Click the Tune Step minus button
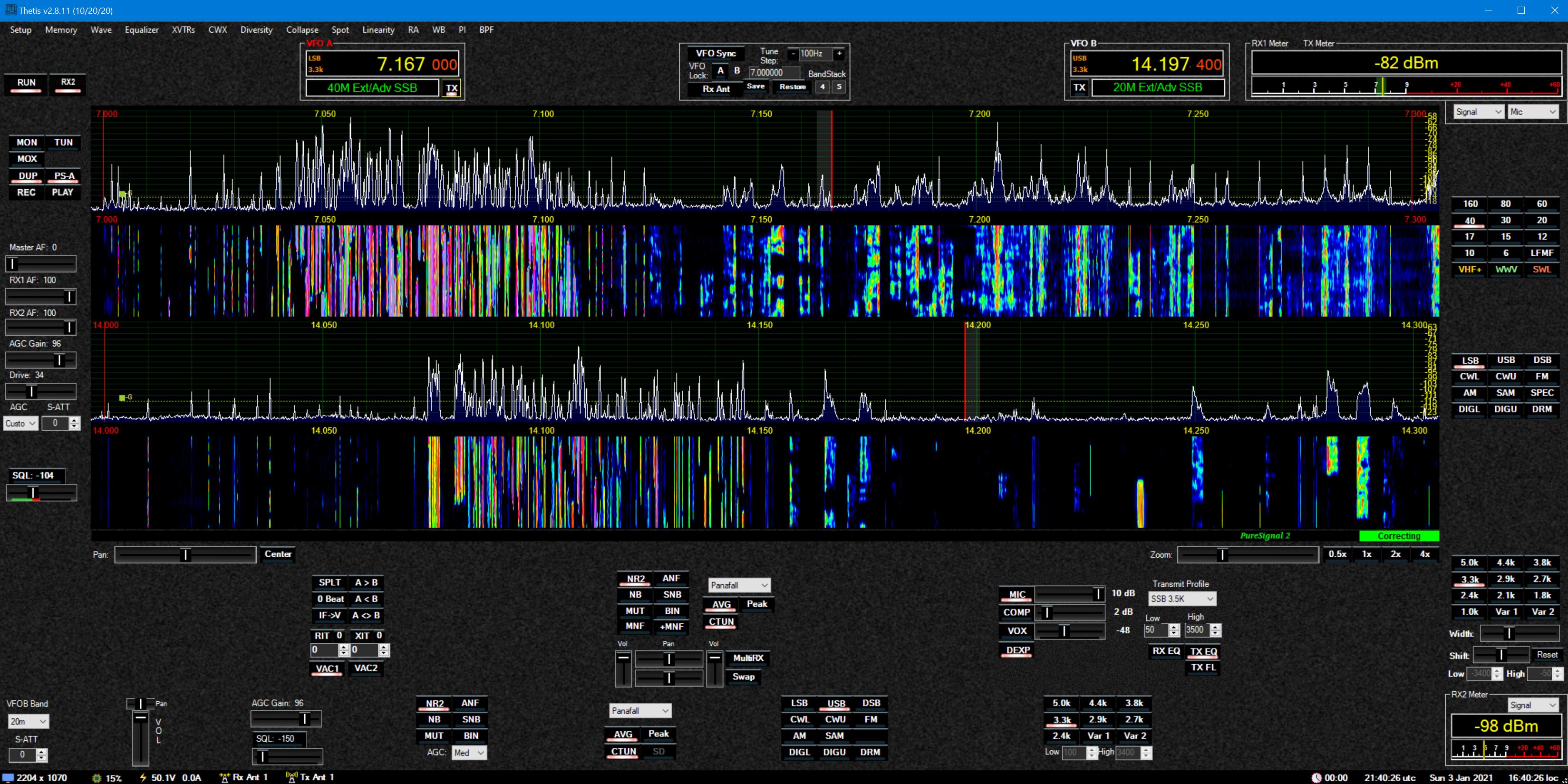The height and width of the screenshot is (784, 1568). [x=793, y=54]
